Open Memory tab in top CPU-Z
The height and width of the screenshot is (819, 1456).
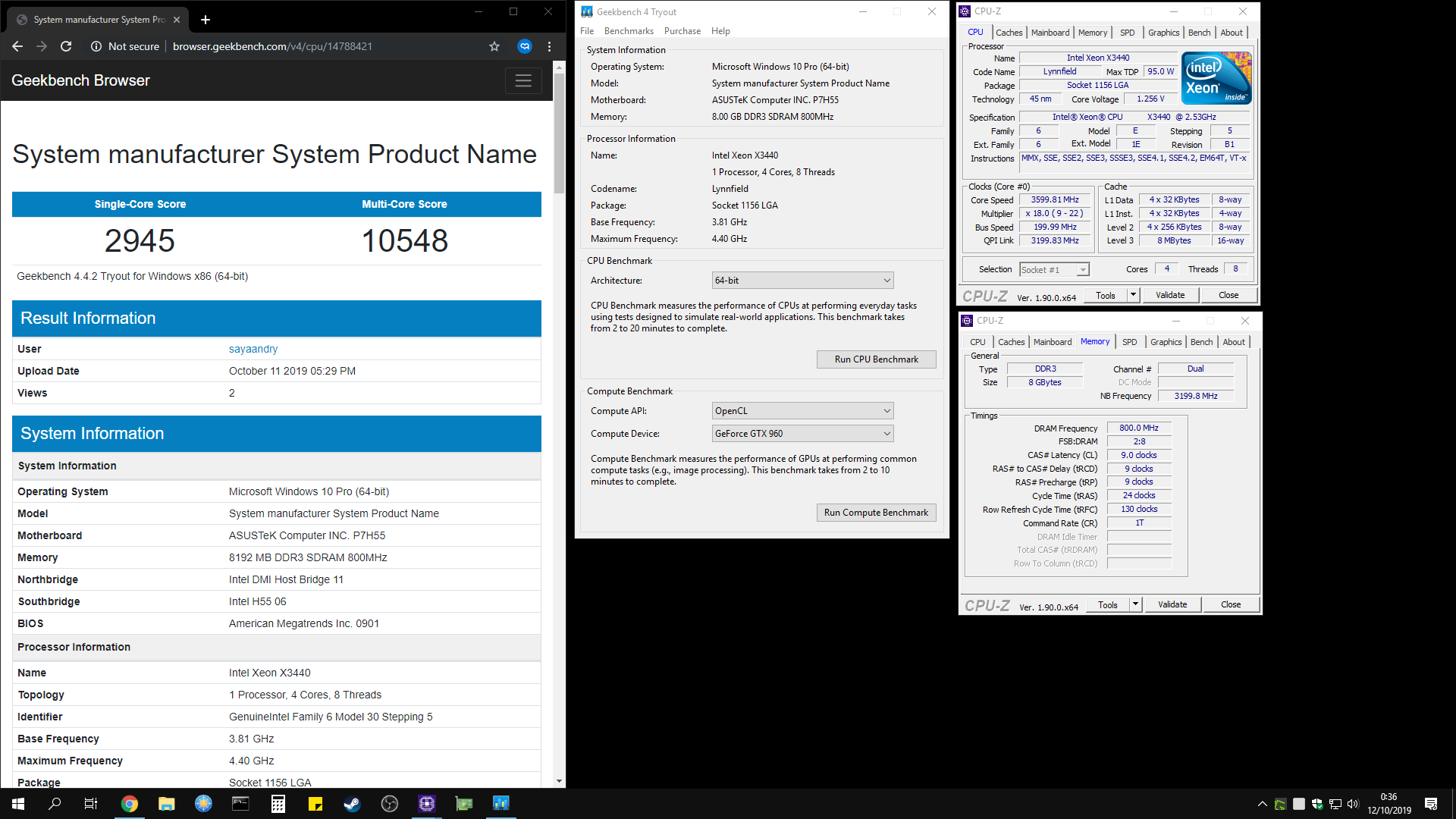click(1093, 33)
